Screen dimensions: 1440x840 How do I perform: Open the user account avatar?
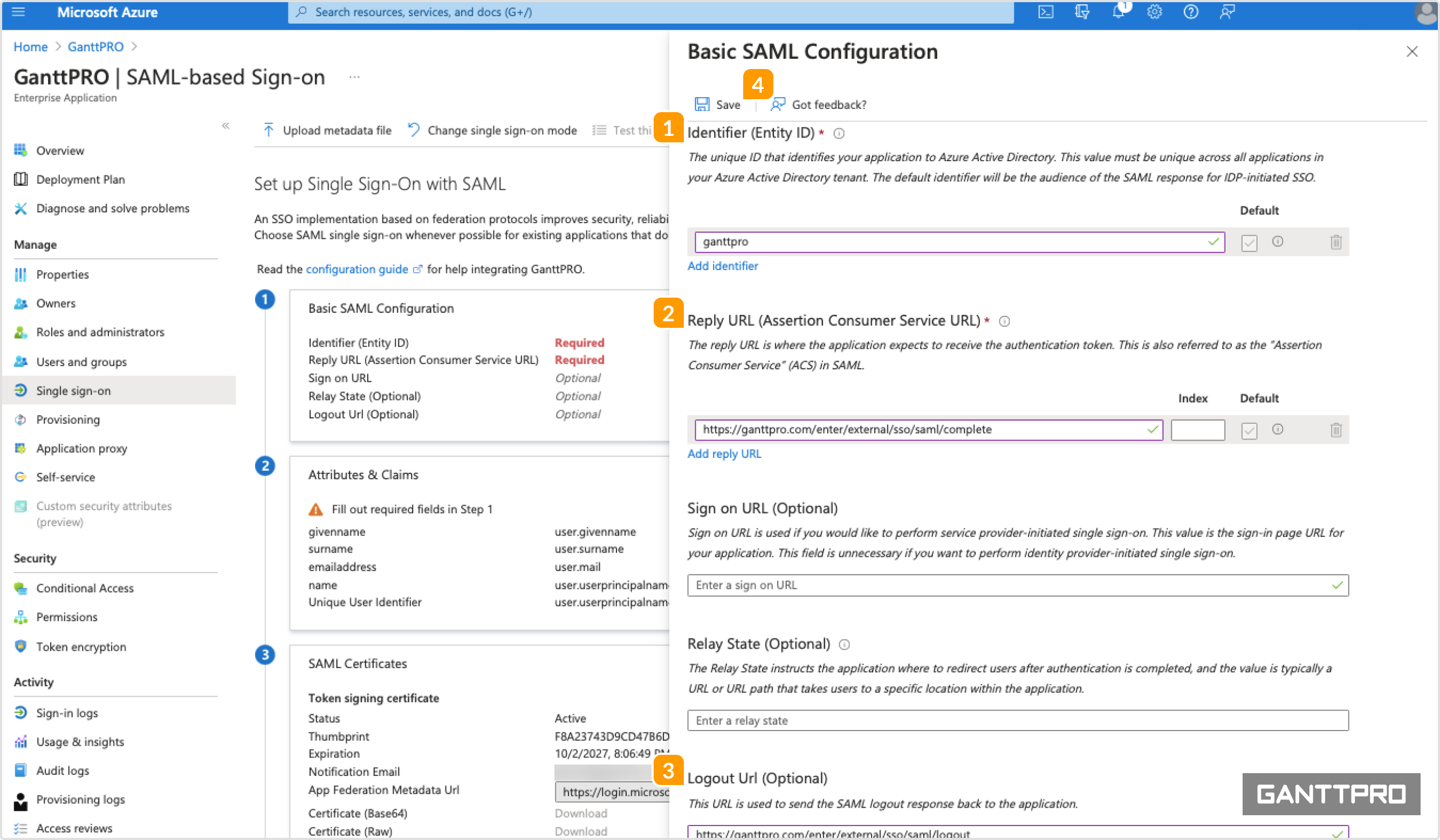pyautogui.click(x=1426, y=13)
